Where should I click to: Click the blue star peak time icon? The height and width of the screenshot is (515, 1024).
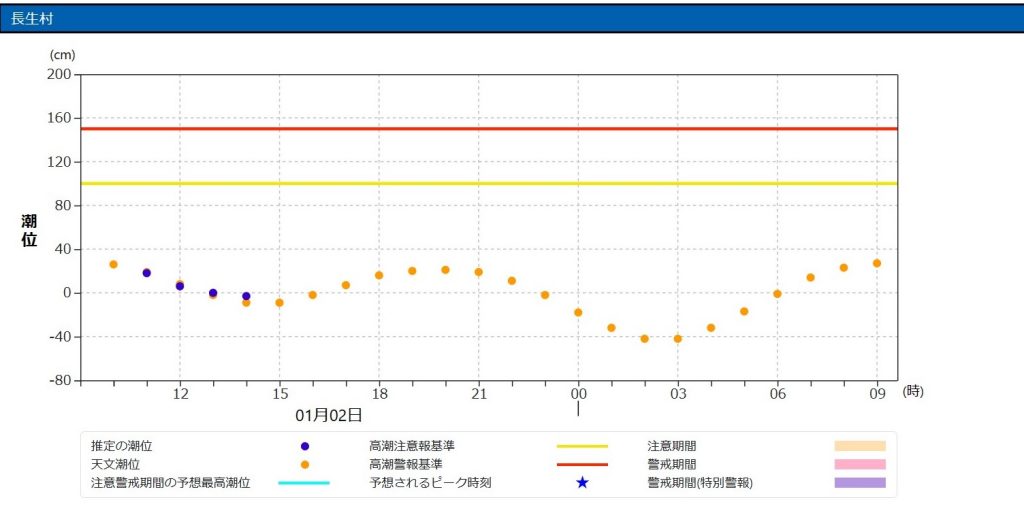coord(583,483)
